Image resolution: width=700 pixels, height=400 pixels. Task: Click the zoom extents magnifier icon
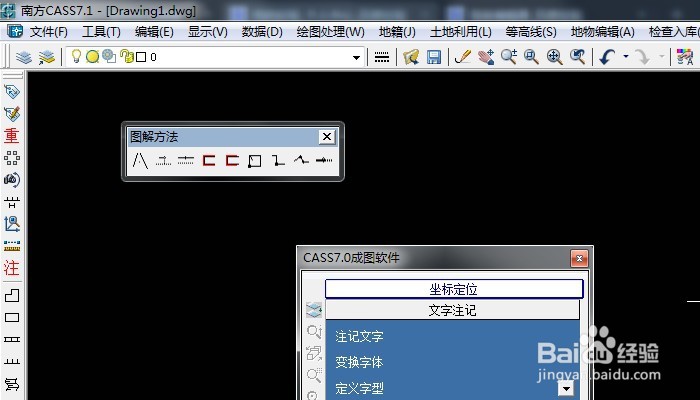554,57
